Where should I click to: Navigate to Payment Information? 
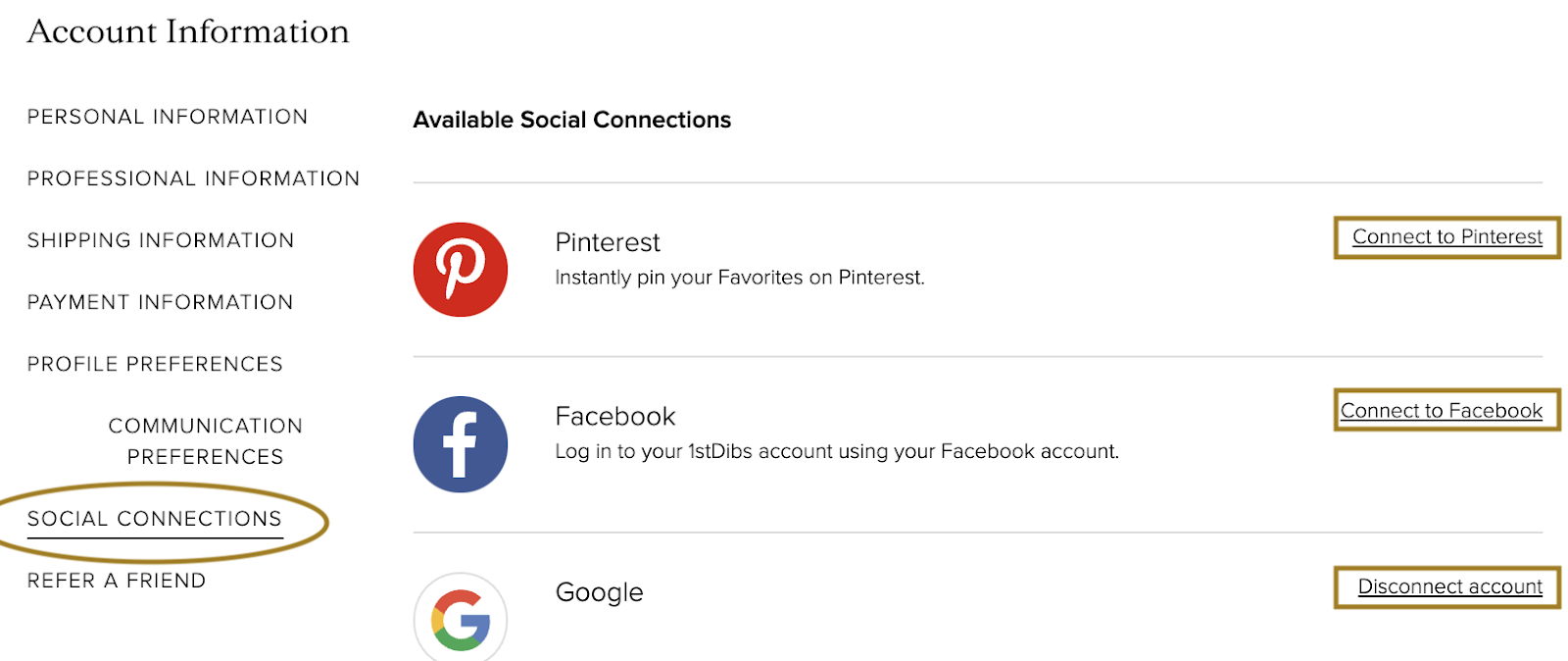tap(161, 302)
